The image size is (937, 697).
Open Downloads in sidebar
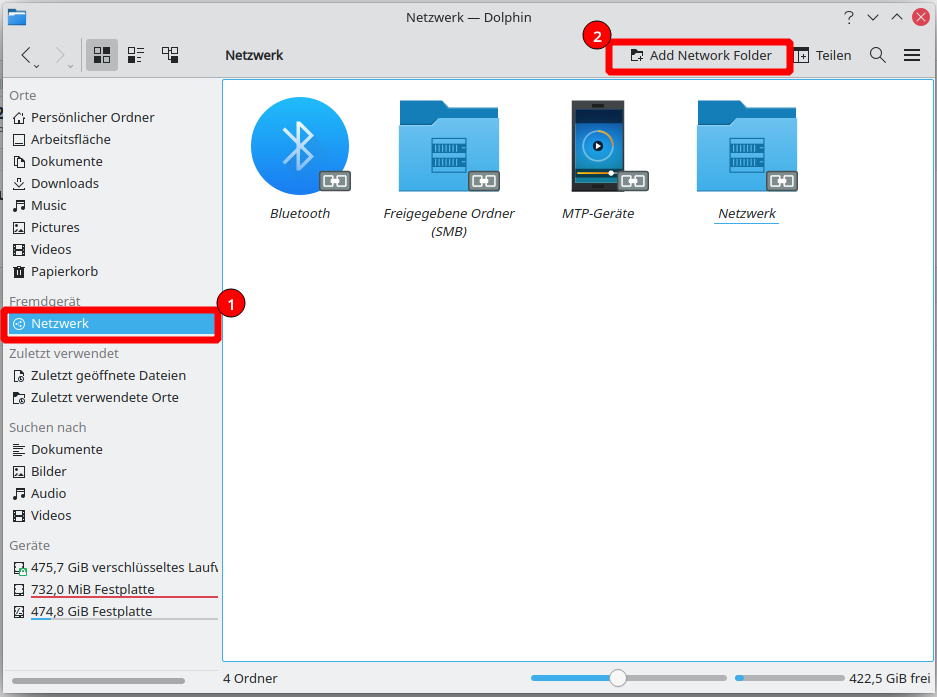(111, 184)
